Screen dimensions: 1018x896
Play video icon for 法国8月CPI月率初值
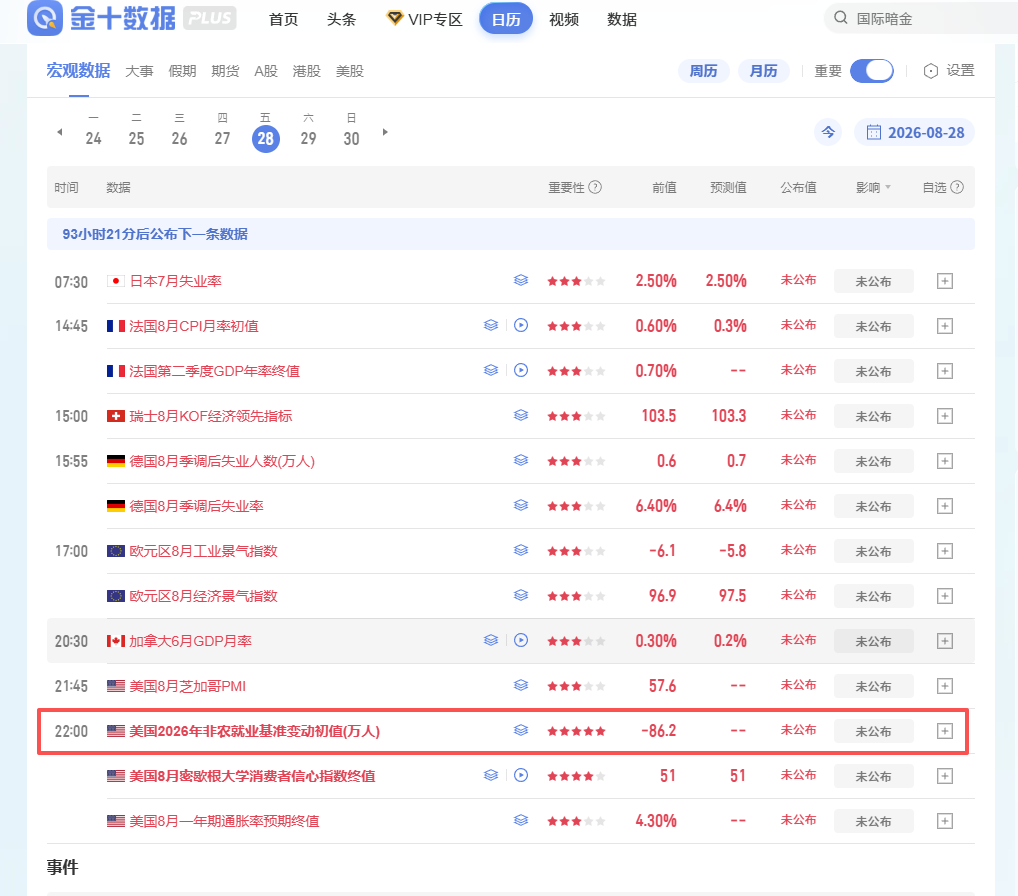(x=521, y=325)
